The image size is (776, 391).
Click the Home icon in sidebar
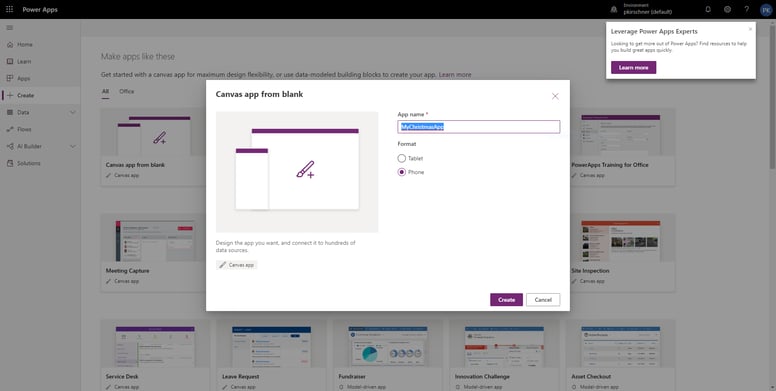(x=10, y=45)
